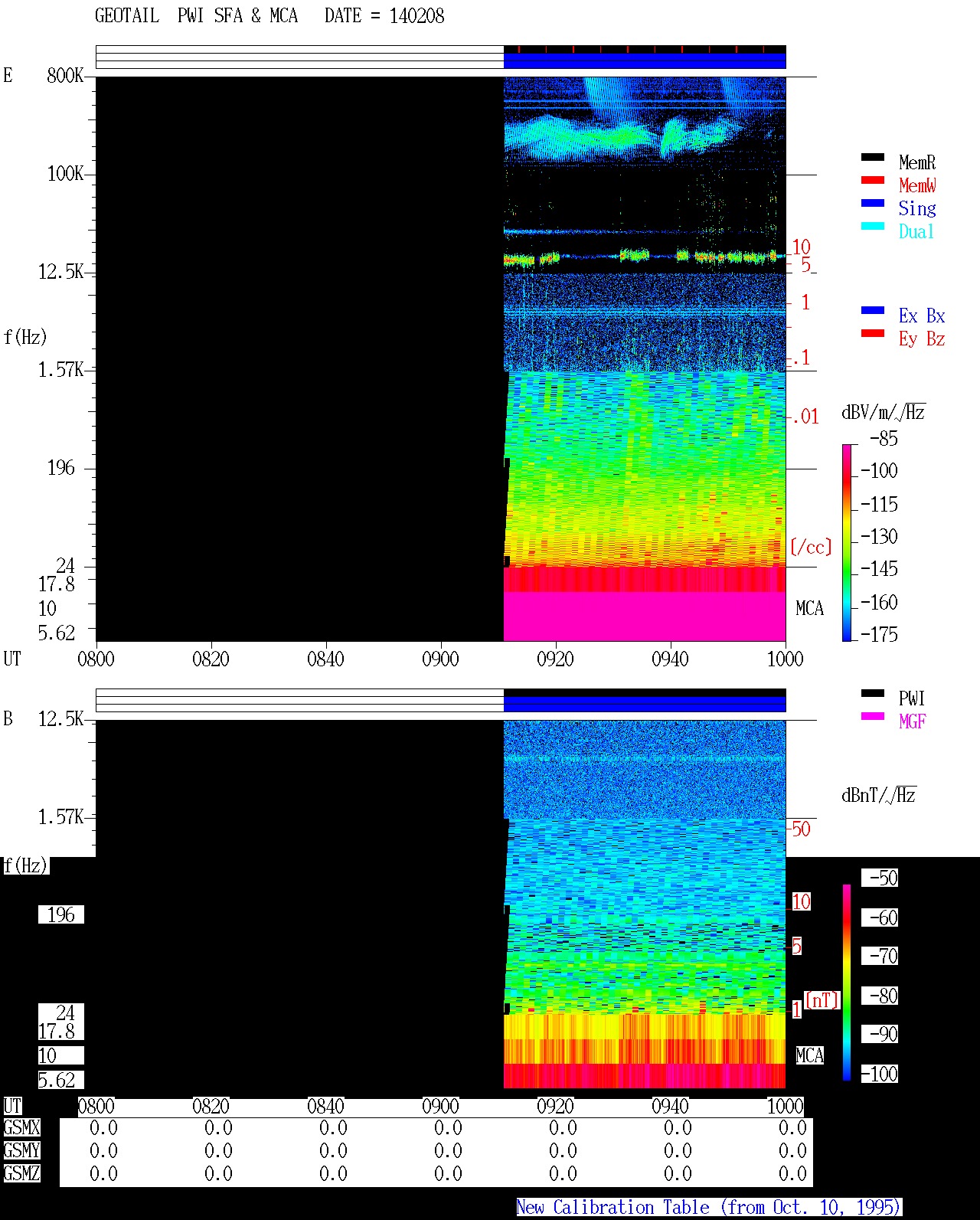Click the DATE = 140208 header text

[x=384, y=16]
